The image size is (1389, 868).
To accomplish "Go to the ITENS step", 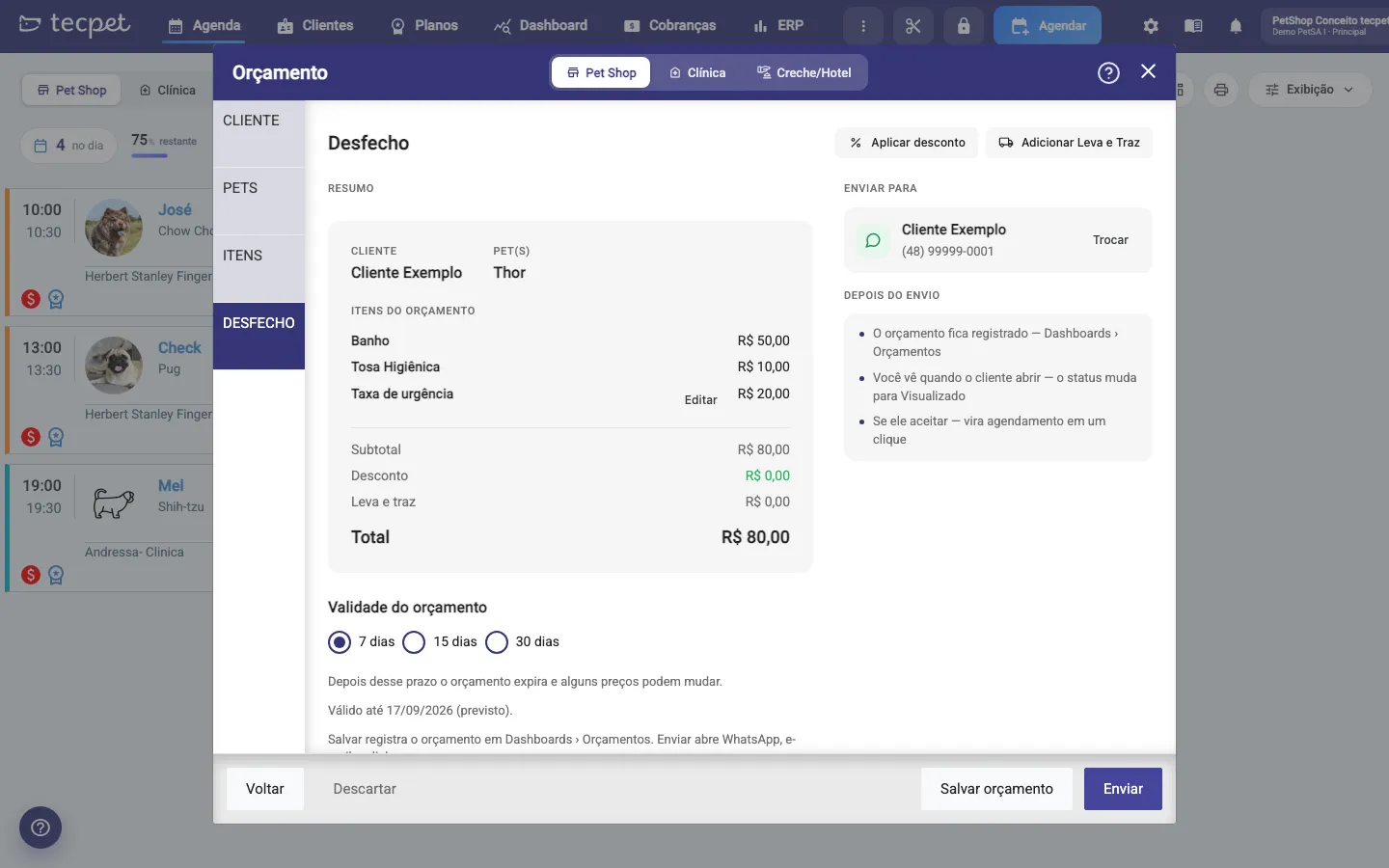I will coord(259,268).
